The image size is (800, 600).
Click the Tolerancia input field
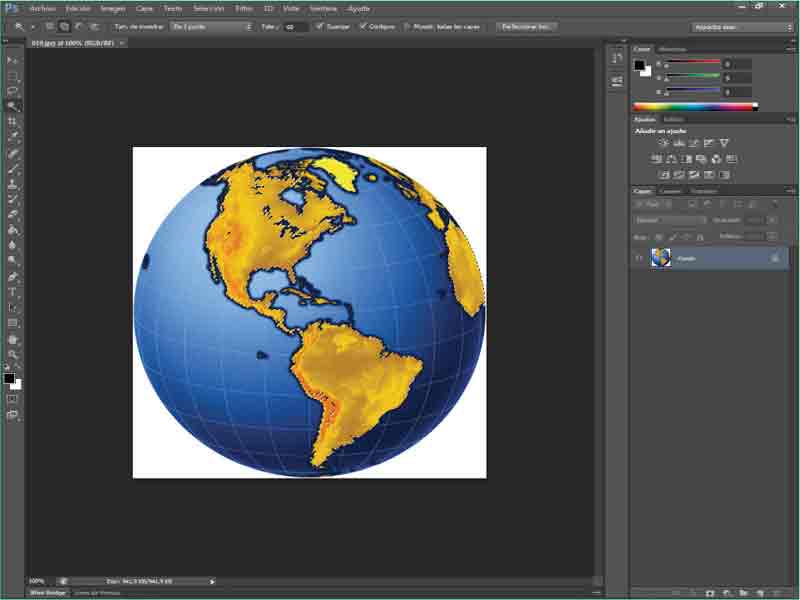click(x=296, y=26)
